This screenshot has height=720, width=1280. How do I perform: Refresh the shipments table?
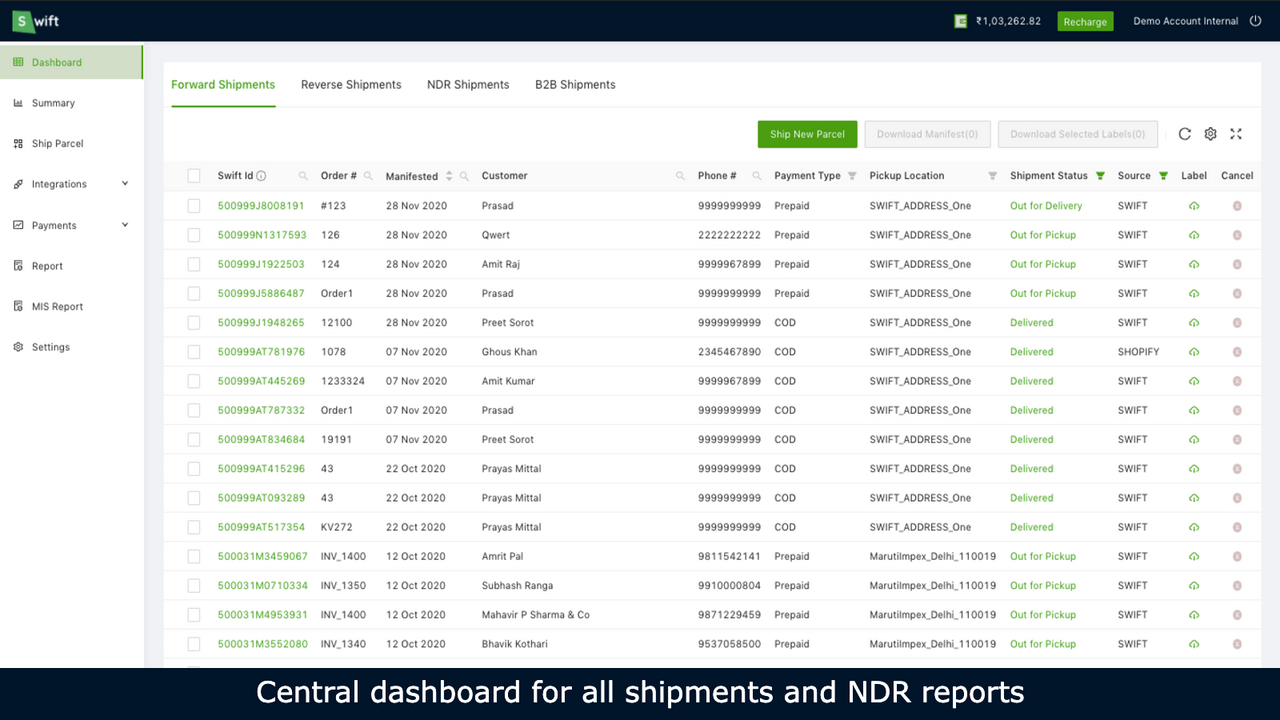point(1185,133)
